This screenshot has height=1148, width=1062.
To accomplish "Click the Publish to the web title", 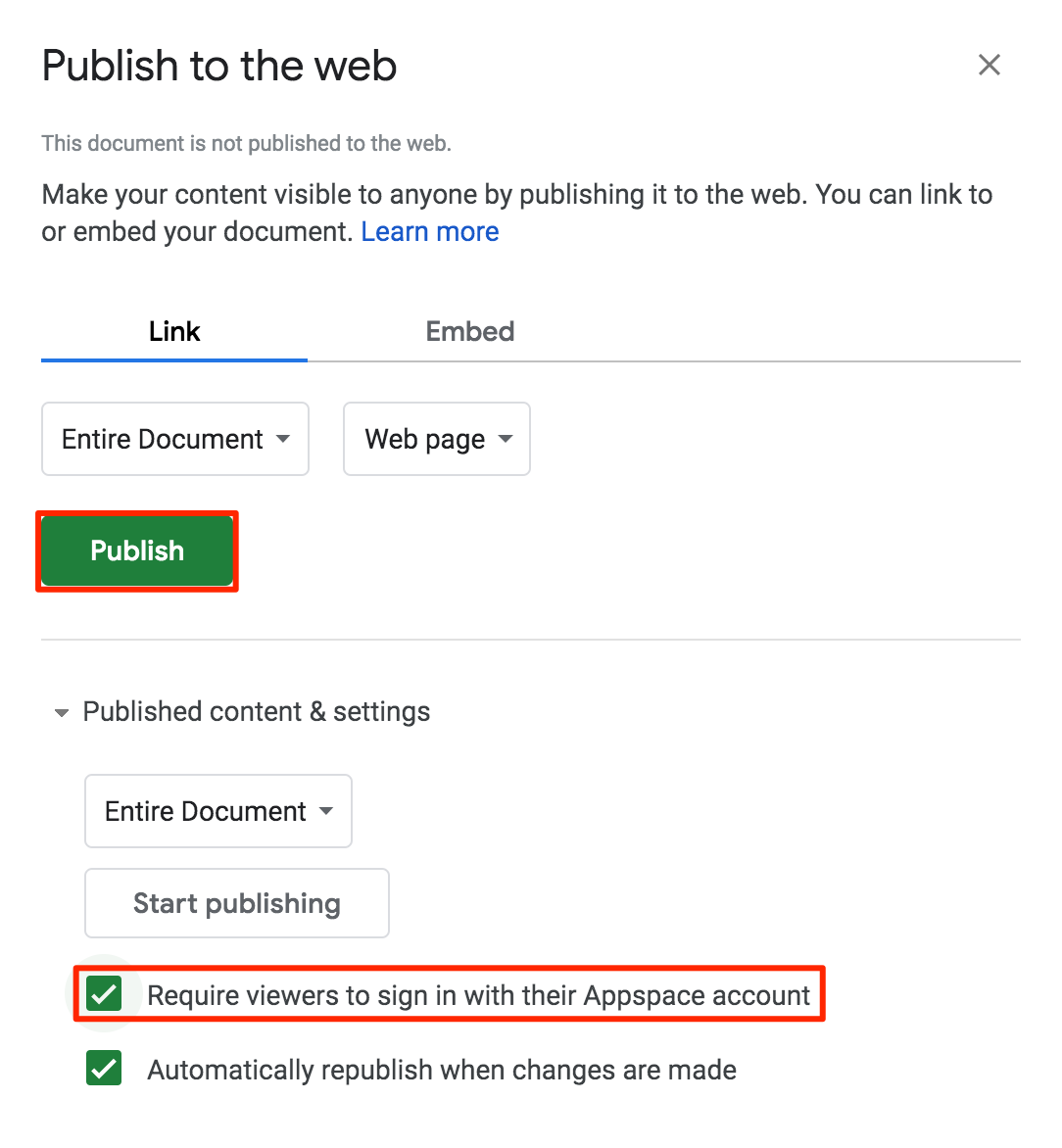I will coord(219,66).
